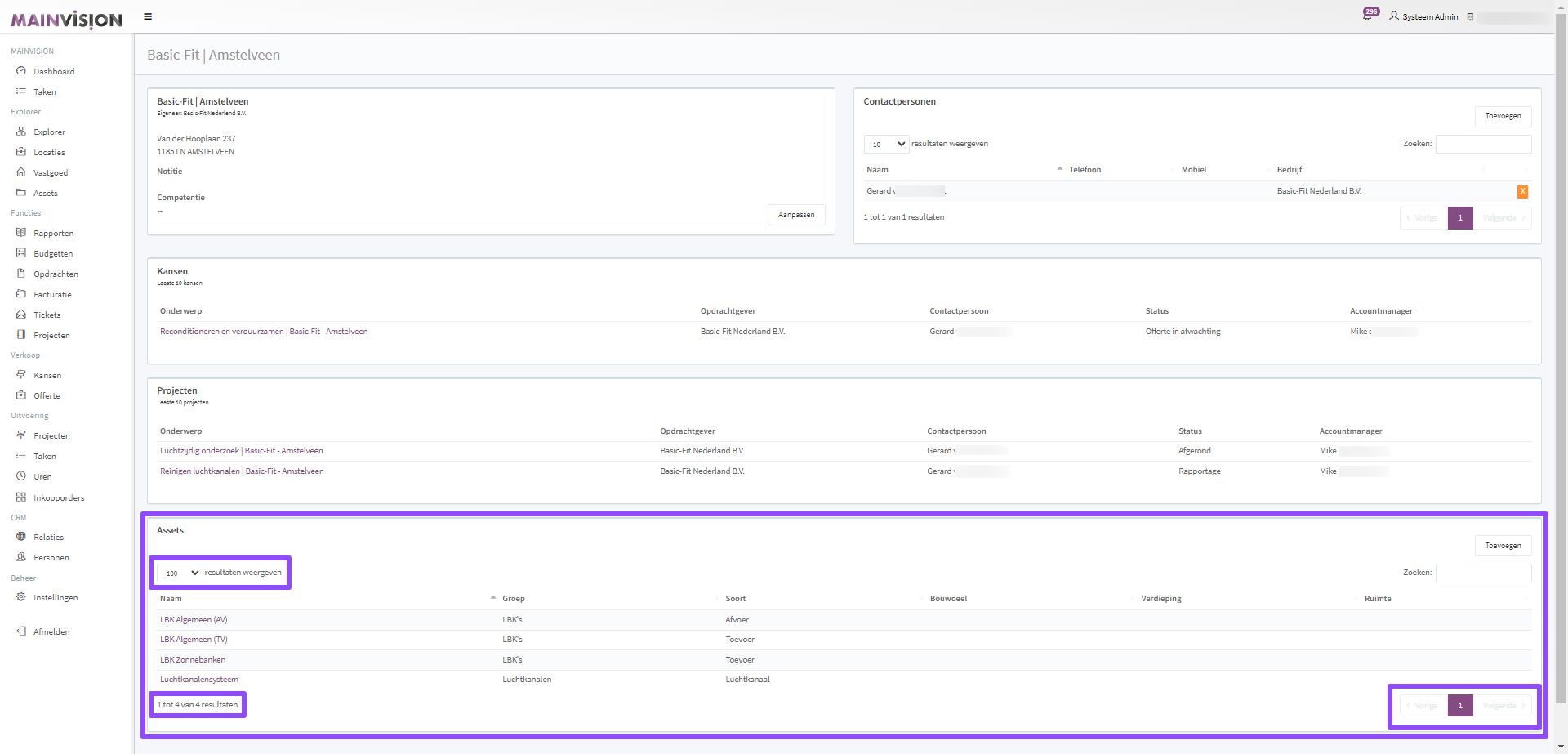Toggle the hamburger sidebar menu
1568x754 pixels.
click(x=148, y=16)
